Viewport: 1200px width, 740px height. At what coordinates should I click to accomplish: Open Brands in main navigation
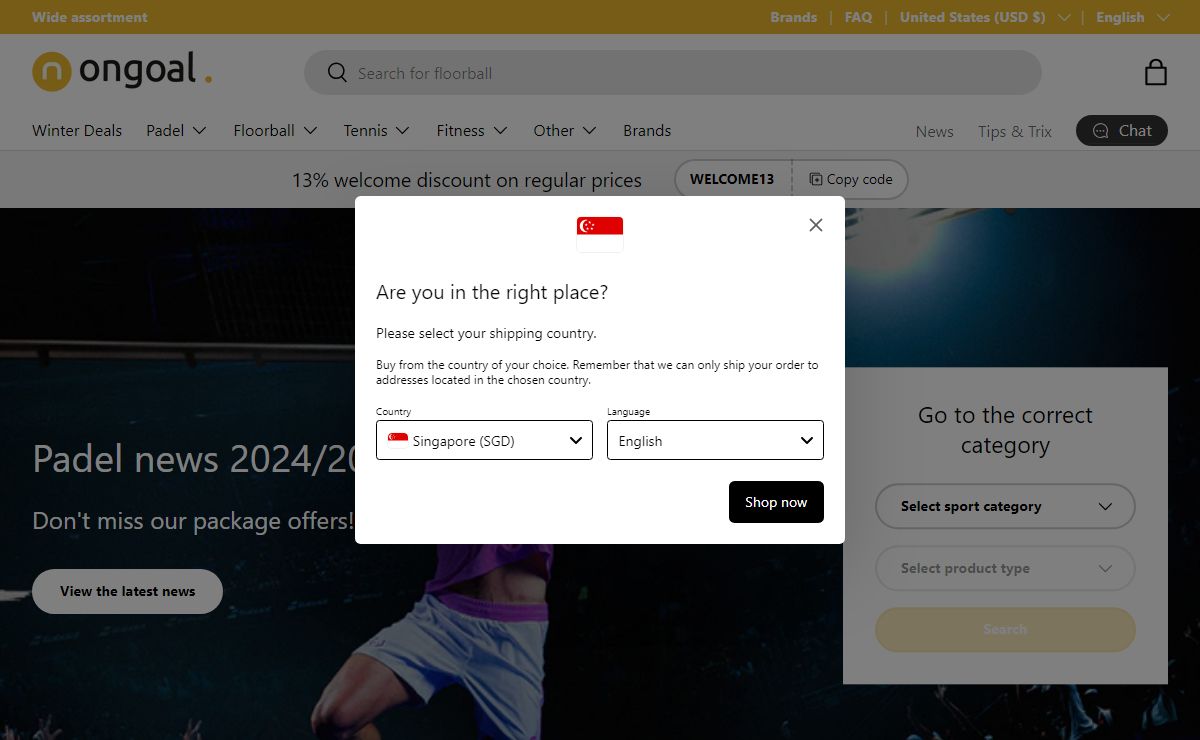pyautogui.click(x=647, y=131)
